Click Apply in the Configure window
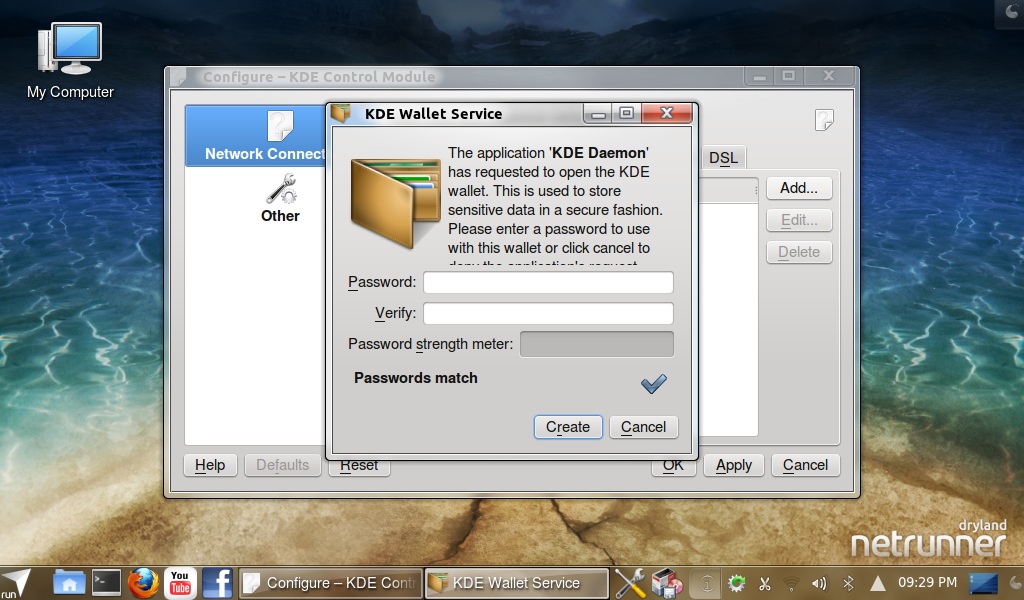The width and height of the screenshot is (1024, 600). coord(733,465)
